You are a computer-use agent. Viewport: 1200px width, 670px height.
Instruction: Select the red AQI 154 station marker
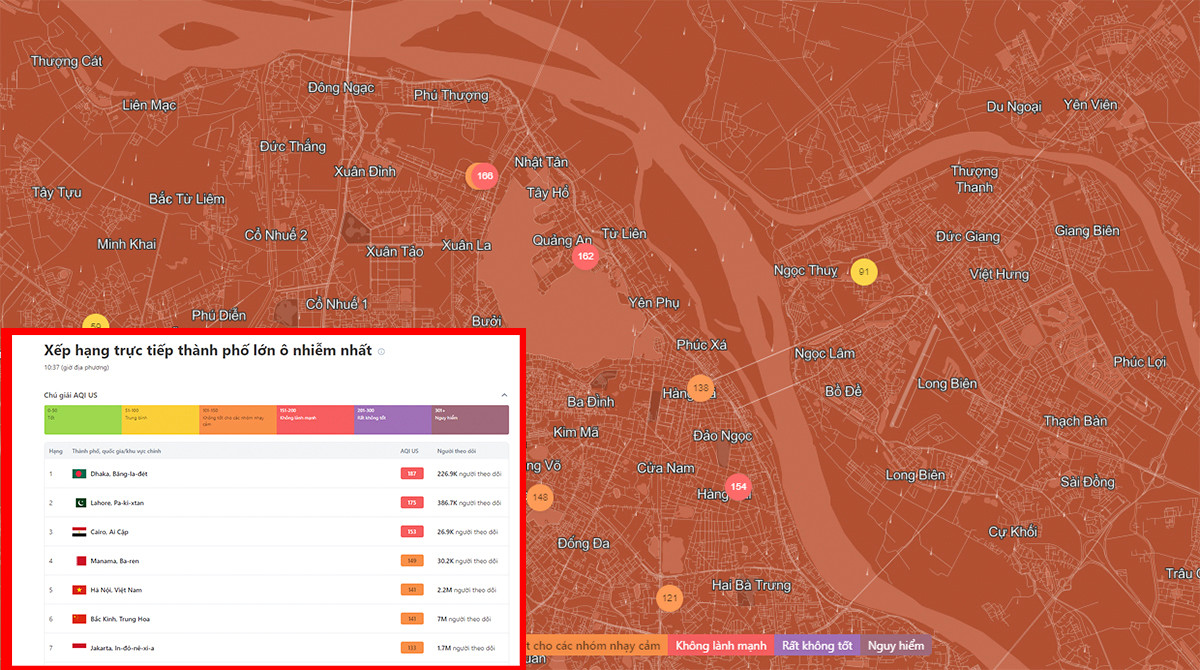(x=738, y=487)
